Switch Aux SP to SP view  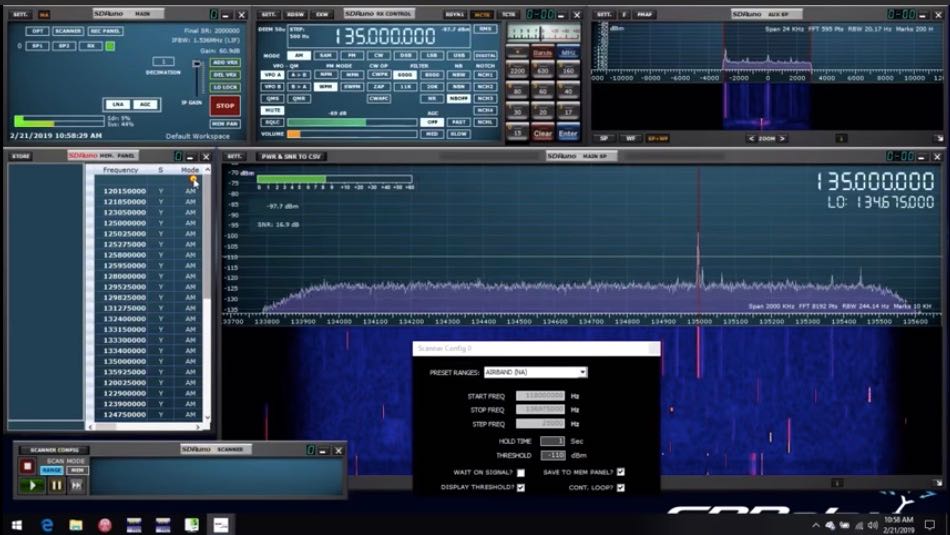click(603, 139)
